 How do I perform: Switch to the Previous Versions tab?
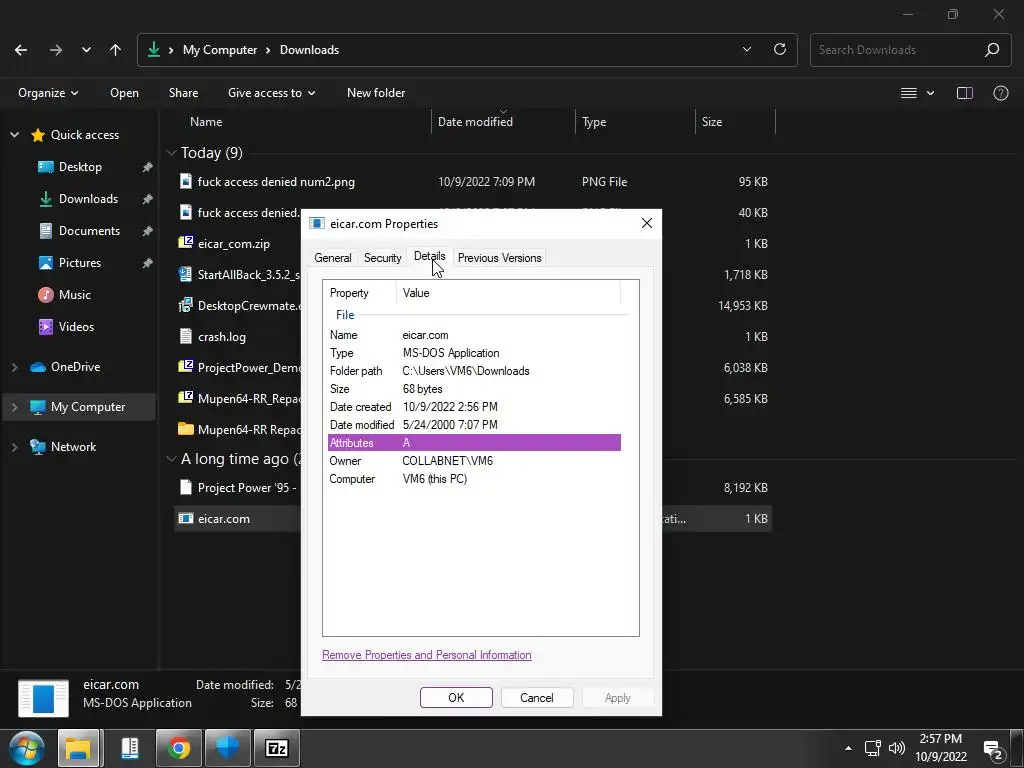[x=500, y=258]
